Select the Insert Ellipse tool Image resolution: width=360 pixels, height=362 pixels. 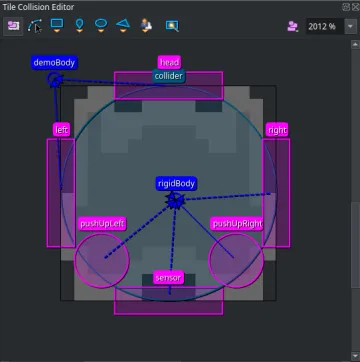point(101,25)
